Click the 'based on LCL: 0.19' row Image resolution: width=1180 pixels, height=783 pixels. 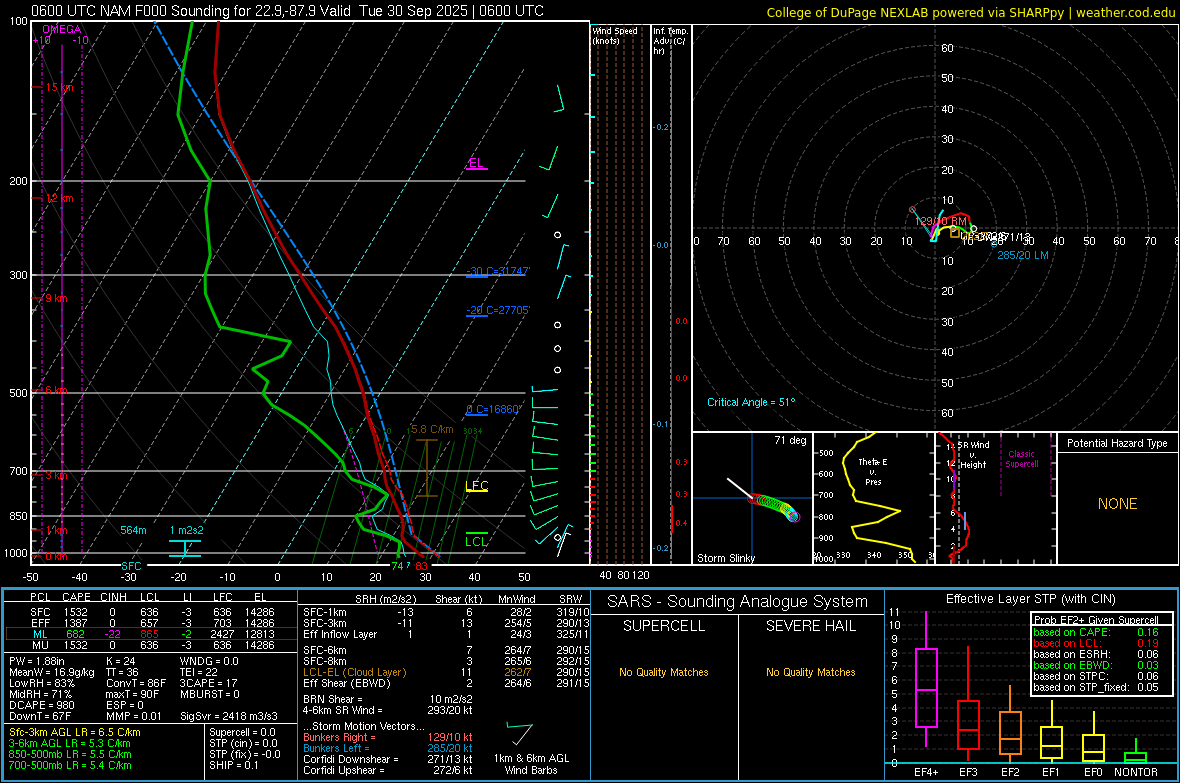pos(1096,643)
